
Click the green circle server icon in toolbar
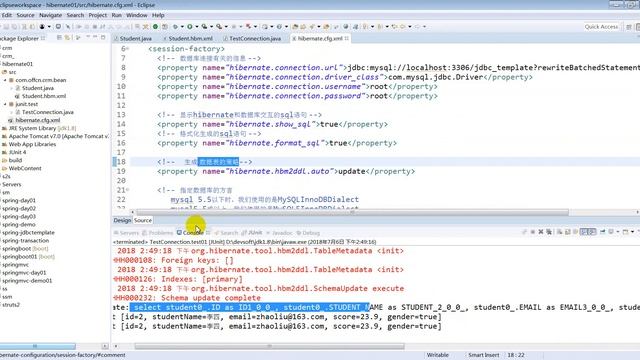(156, 27)
